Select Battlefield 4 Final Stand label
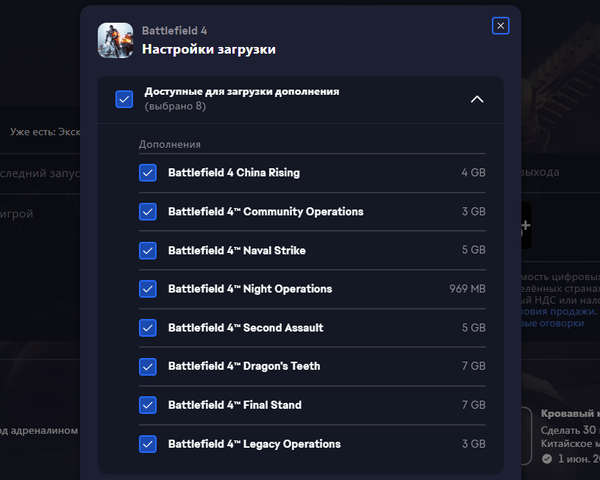The height and width of the screenshot is (480, 600). [235, 405]
